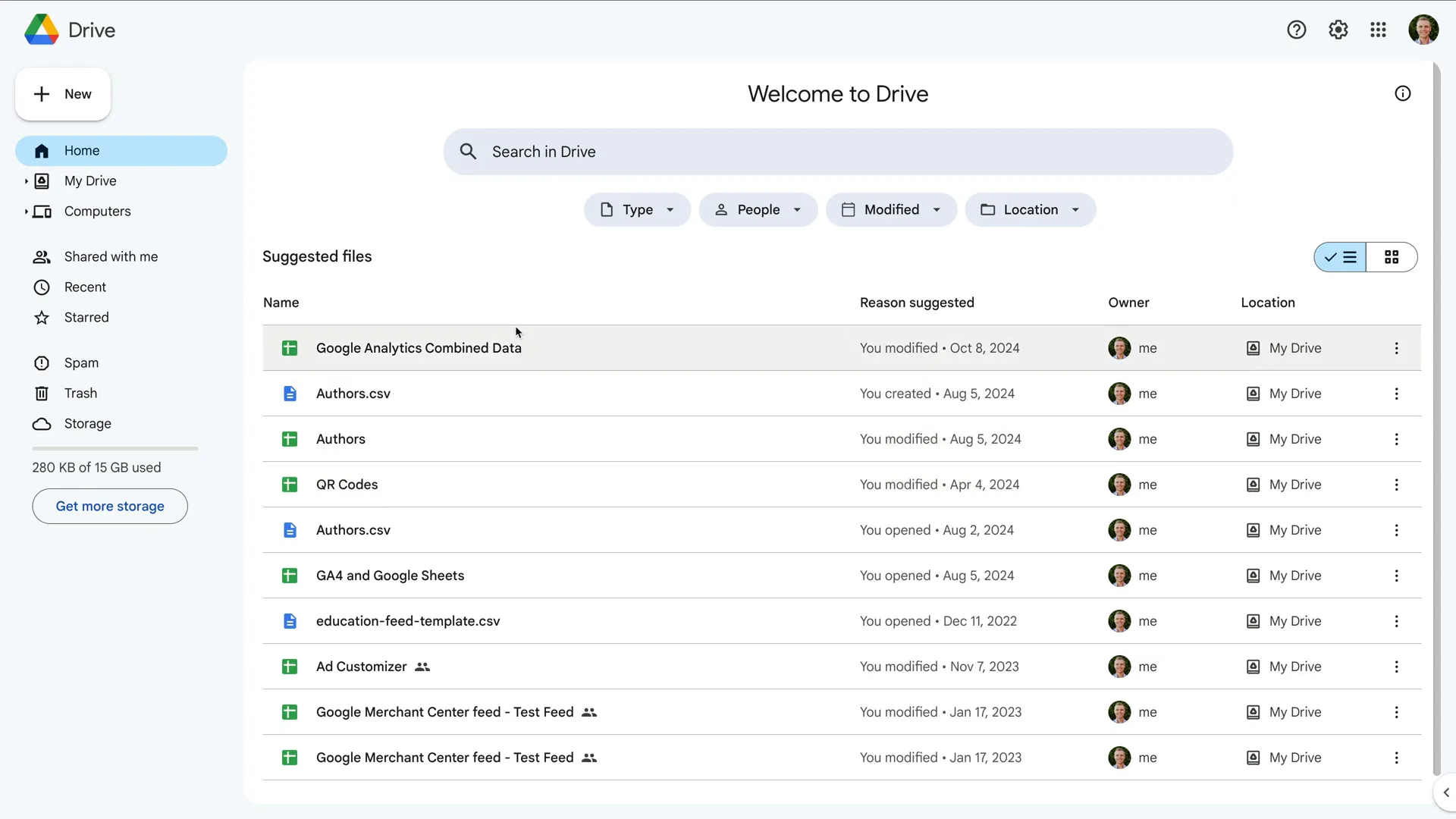Open Drive settings gear
Screen dimensions: 1456x819
pyautogui.click(x=1338, y=30)
